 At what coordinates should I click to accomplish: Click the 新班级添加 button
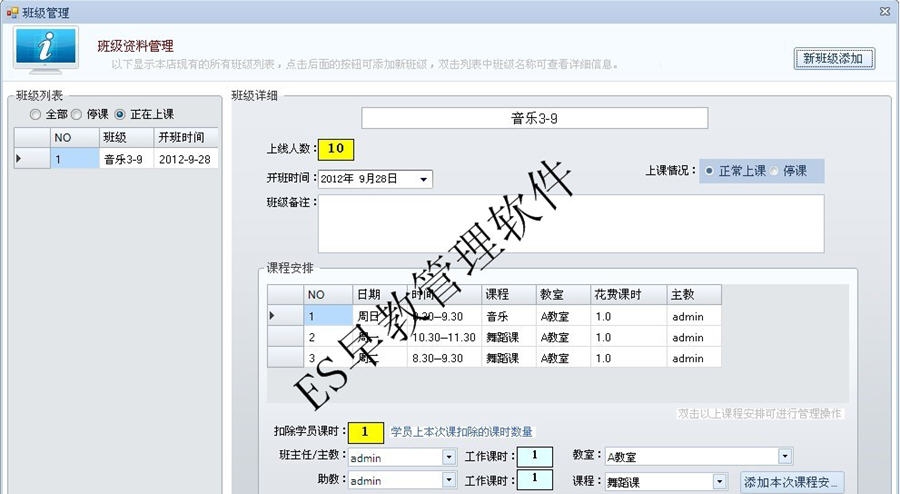(834, 59)
